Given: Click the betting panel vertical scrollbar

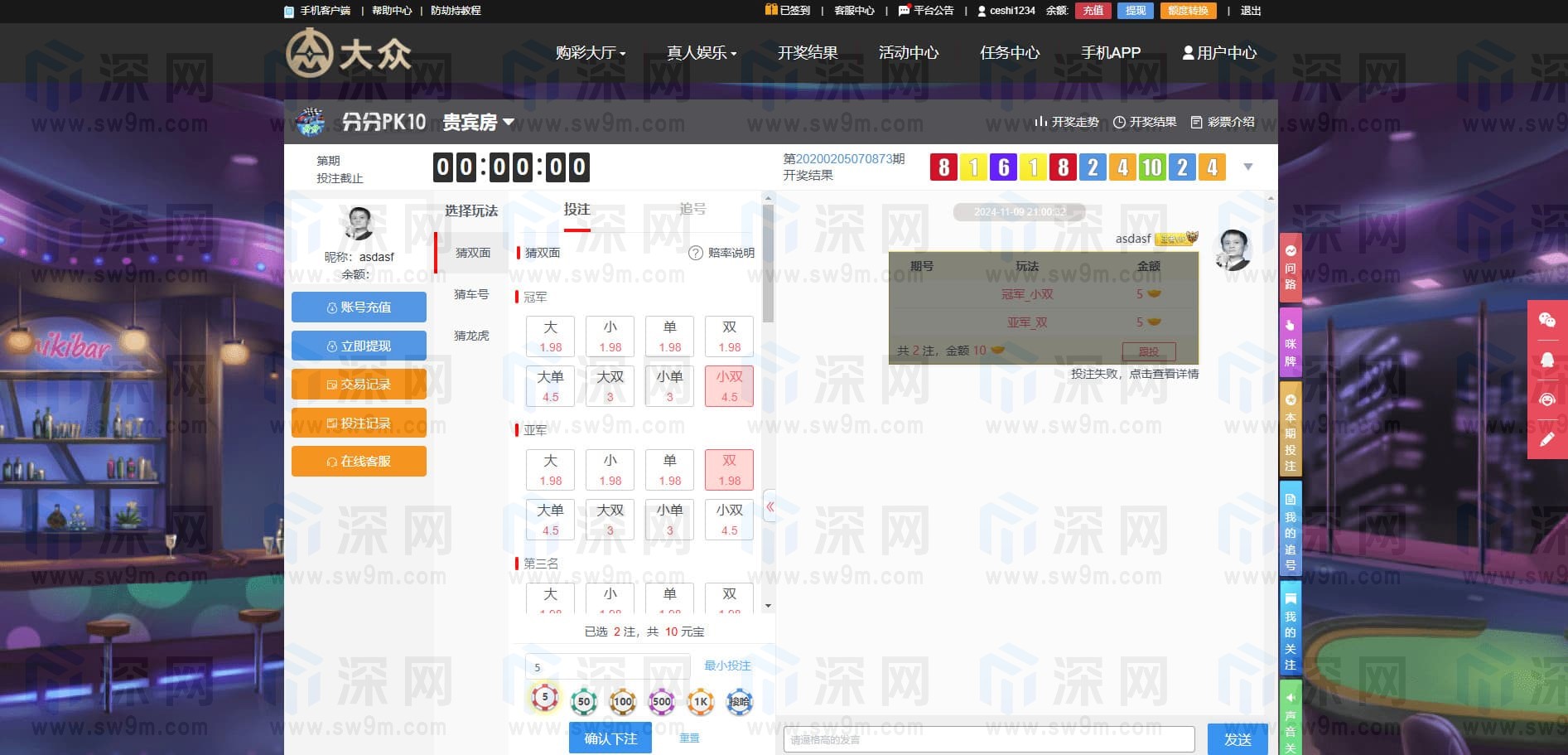Looking at the screenshot, I should (x=768, y=265).
